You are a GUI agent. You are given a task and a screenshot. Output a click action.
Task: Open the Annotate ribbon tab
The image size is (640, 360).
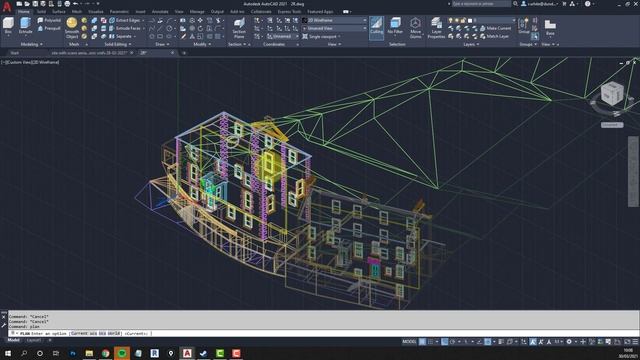point(160,12)
